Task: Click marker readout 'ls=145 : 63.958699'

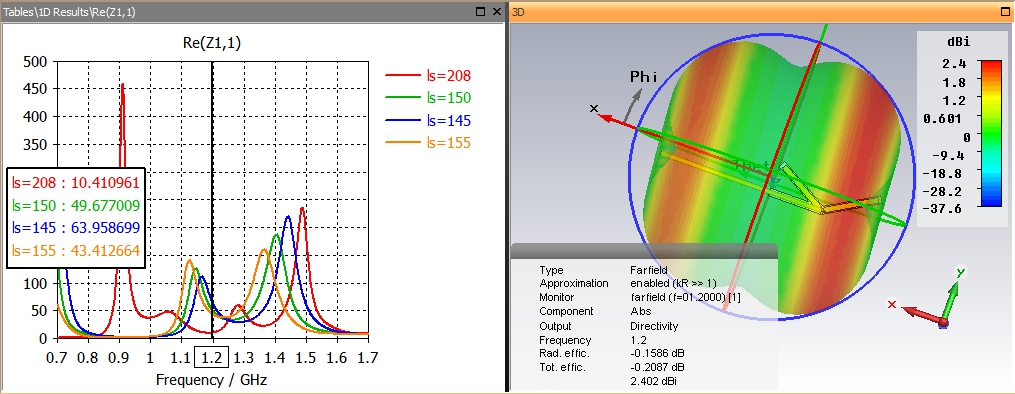Action: (x=76, y=228)
